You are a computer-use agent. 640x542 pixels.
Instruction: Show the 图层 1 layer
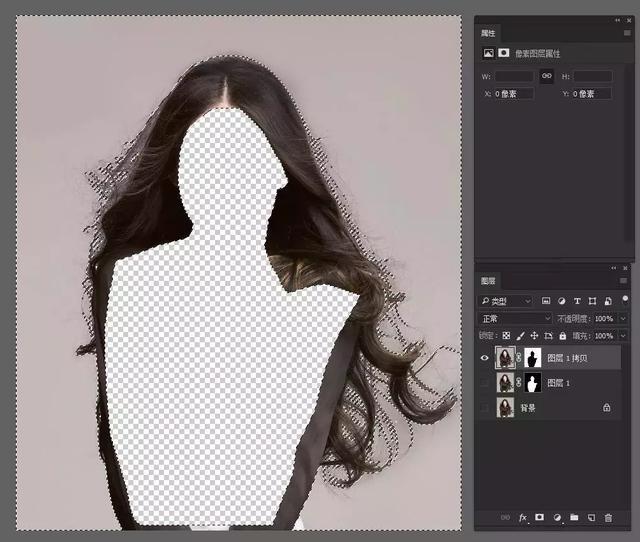point(486,383)
